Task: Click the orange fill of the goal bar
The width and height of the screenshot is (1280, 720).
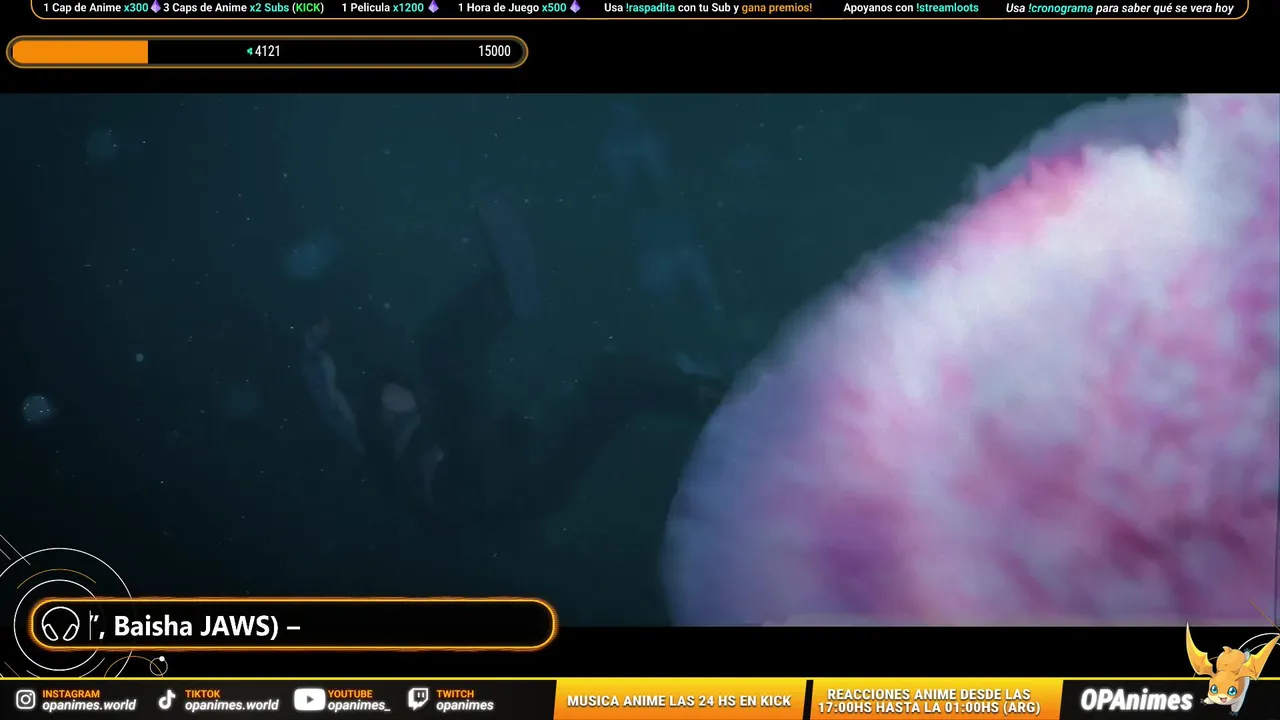Action: pos(80,52)
